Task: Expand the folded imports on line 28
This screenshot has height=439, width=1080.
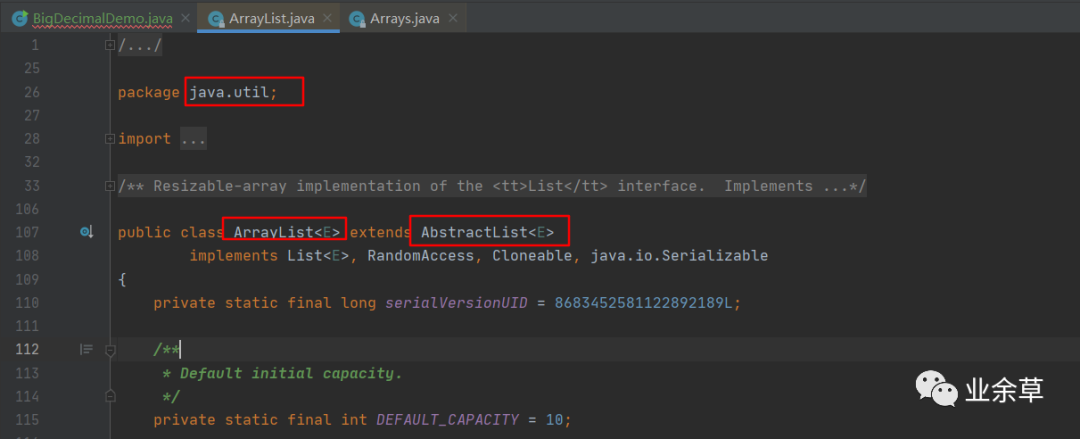Action: [110, 139]
